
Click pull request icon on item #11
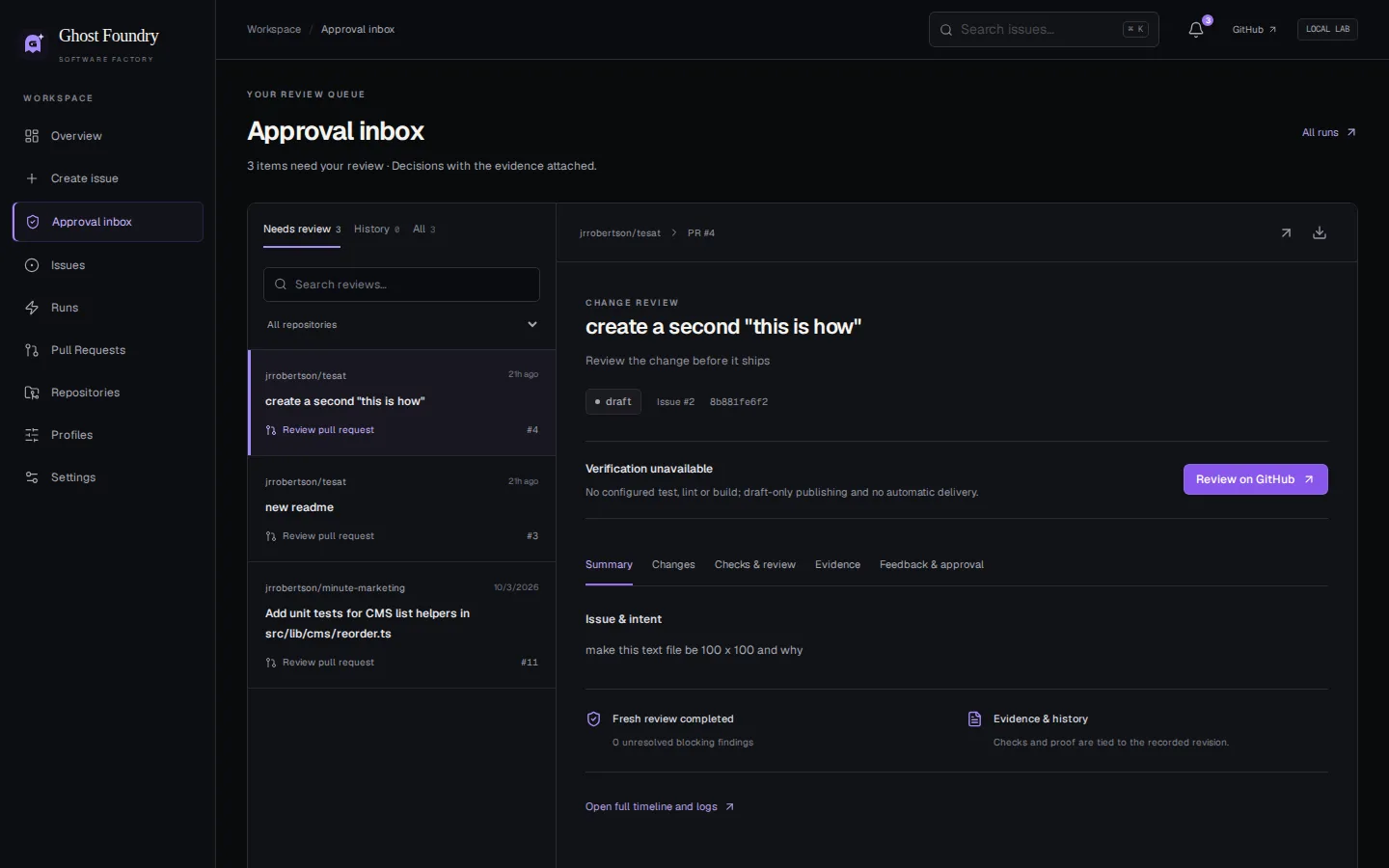[271, 663]
